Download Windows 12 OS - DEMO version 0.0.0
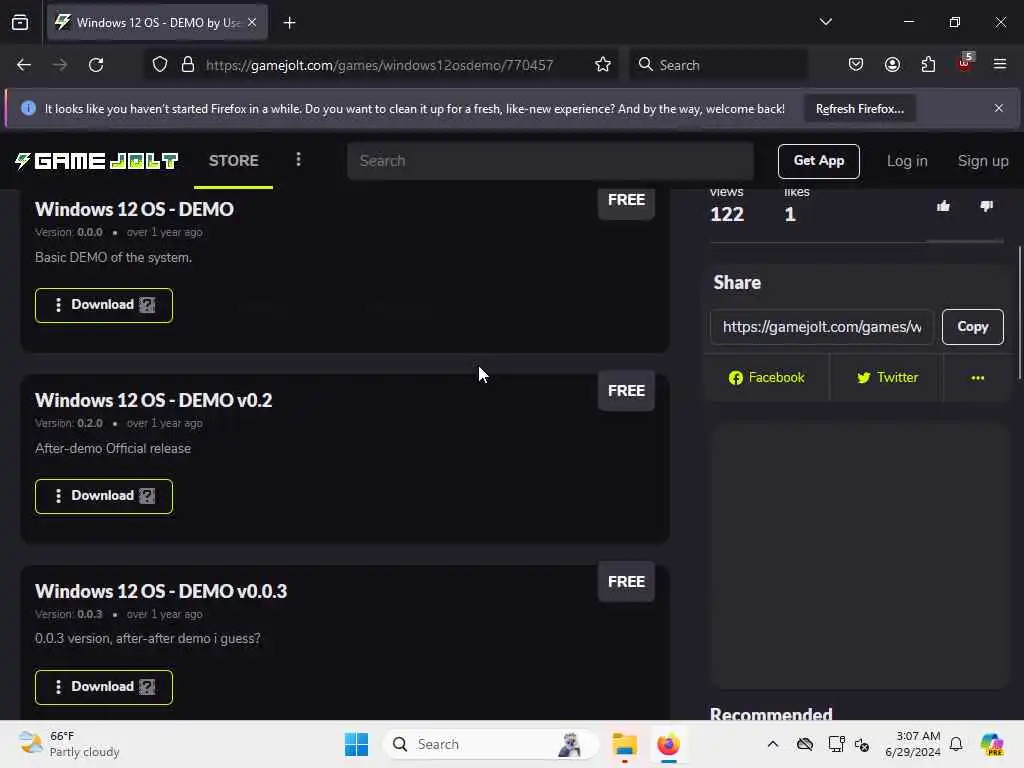 pos(104,305)
